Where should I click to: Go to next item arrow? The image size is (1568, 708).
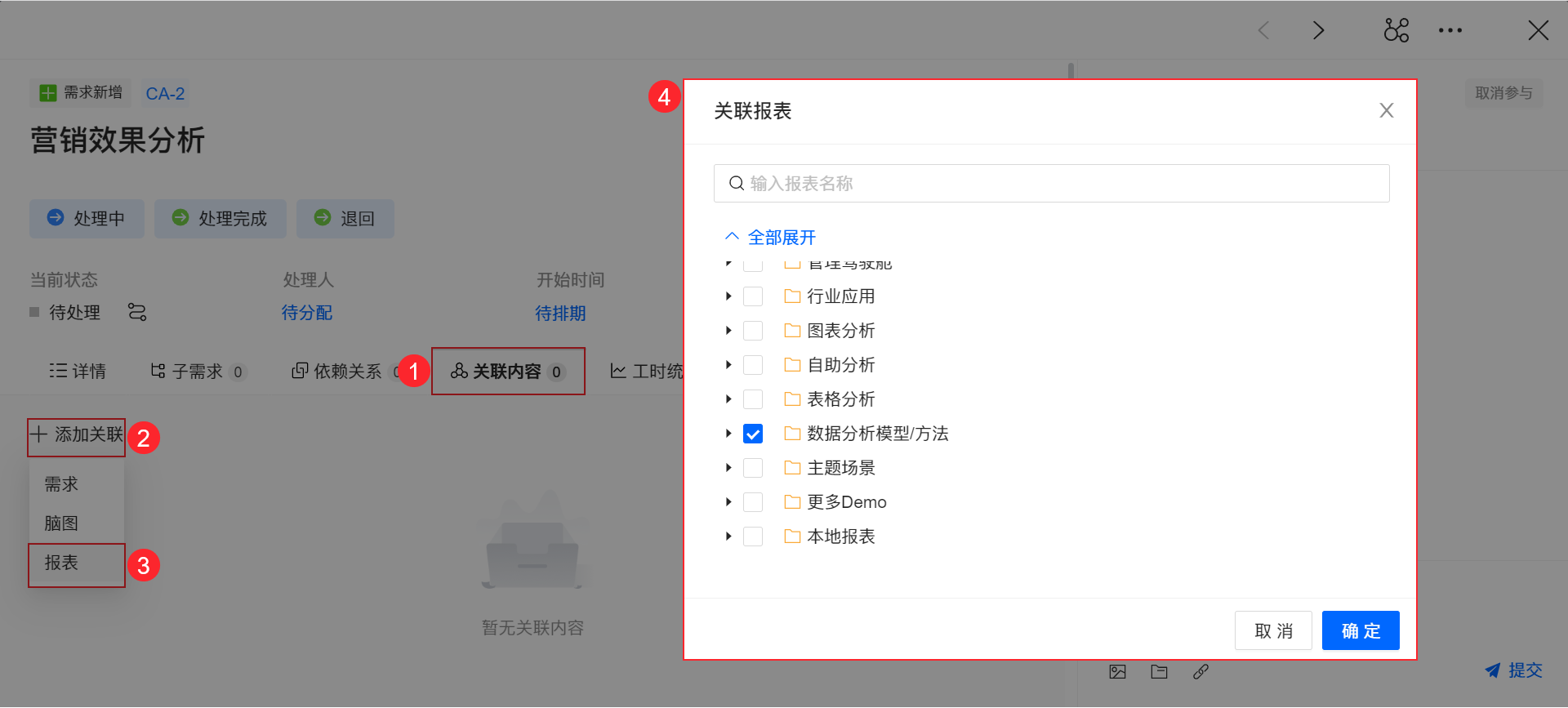click(1318, 31)
